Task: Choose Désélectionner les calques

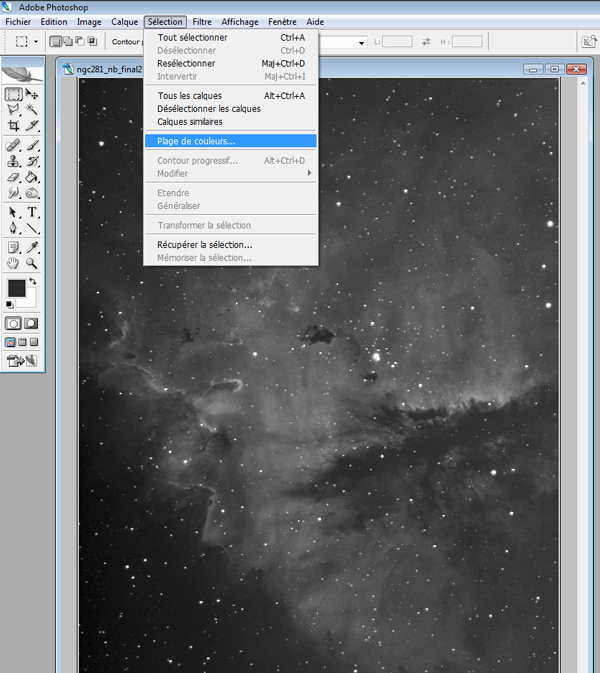Action: coord(231,109)
